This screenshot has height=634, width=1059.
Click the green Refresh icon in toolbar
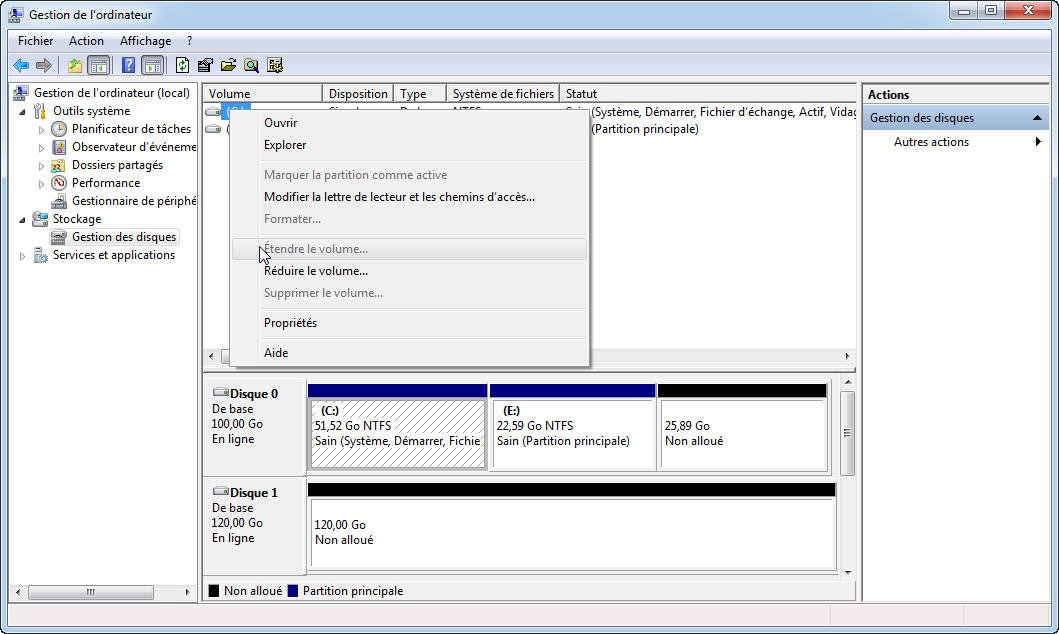pyautogui.click(x=182, y=65)
